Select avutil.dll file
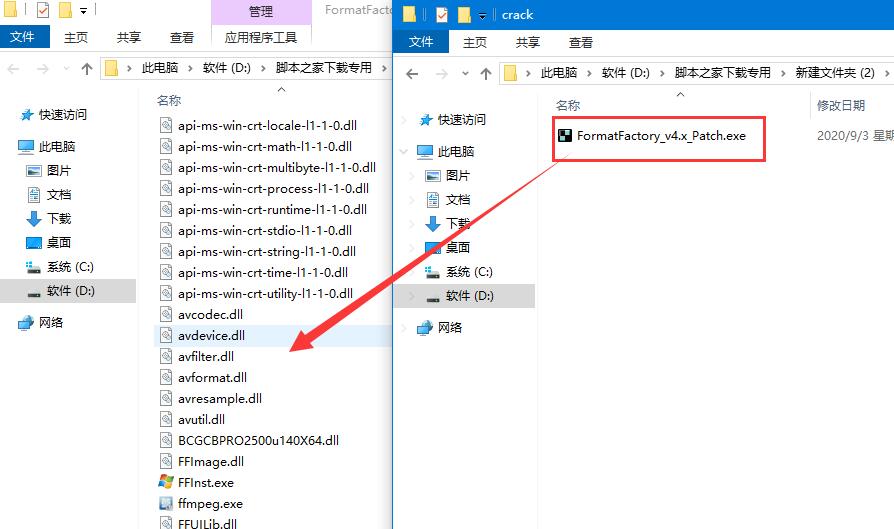The height and width of the screenshot is (529, 894). [x=201, y=420]
